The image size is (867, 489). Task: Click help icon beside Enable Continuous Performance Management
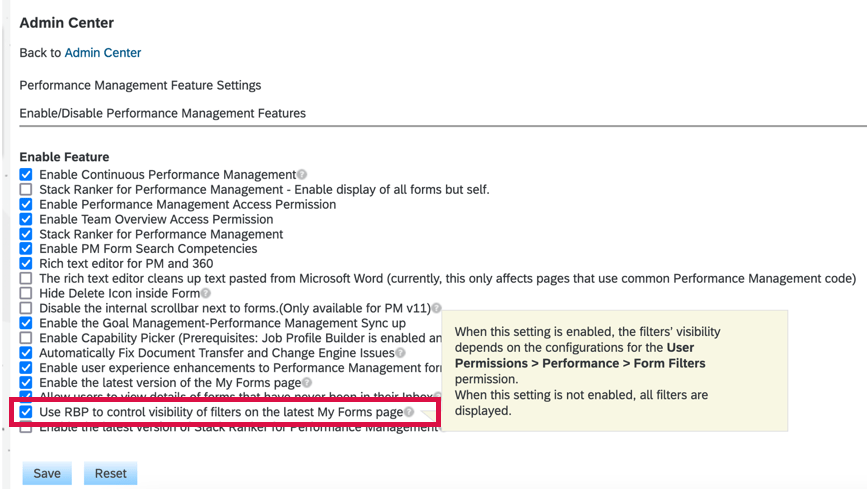click(x=302, y=175)
